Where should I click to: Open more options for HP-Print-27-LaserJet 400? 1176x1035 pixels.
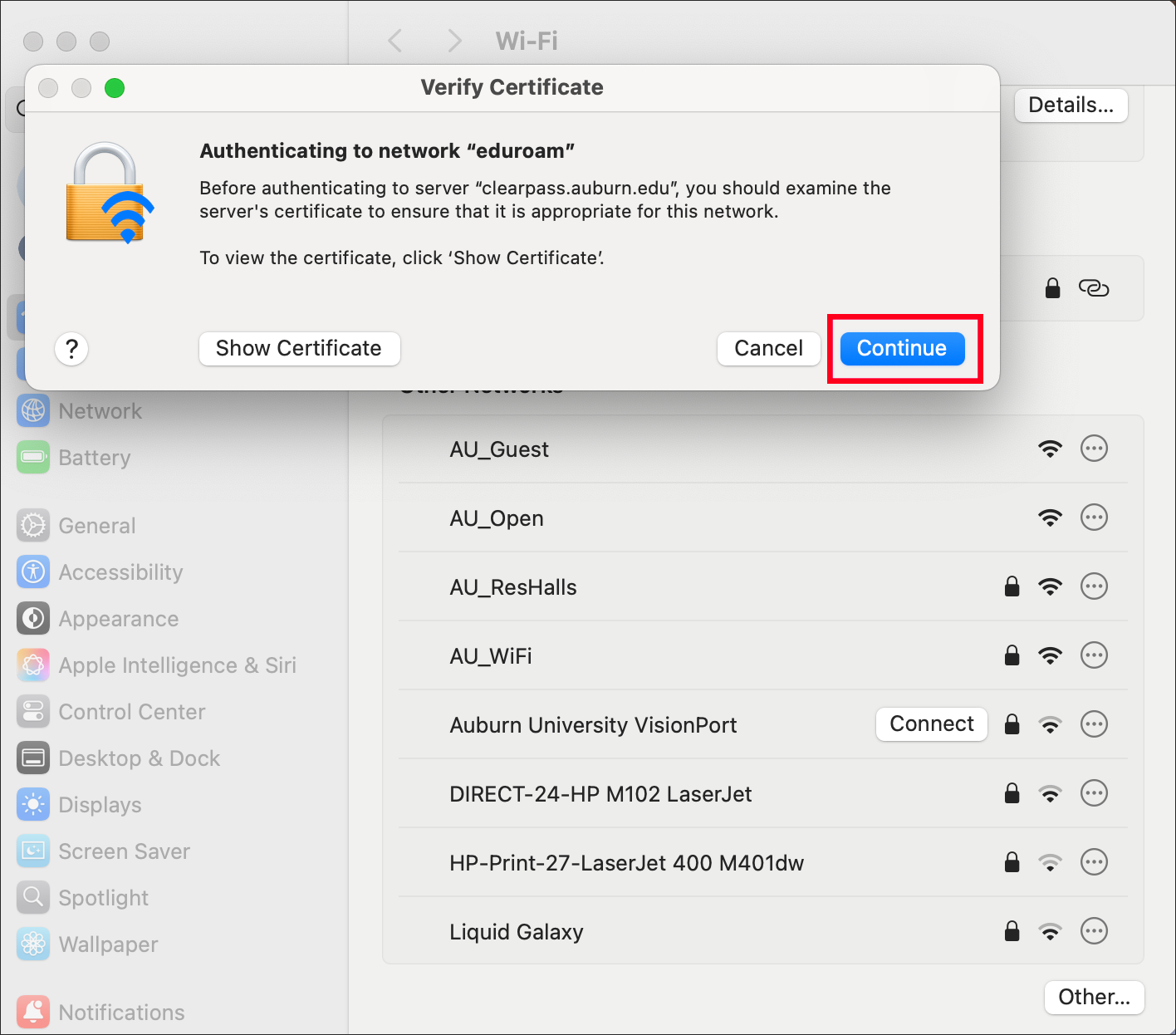pyautogui.click(x=1094, y=862)
